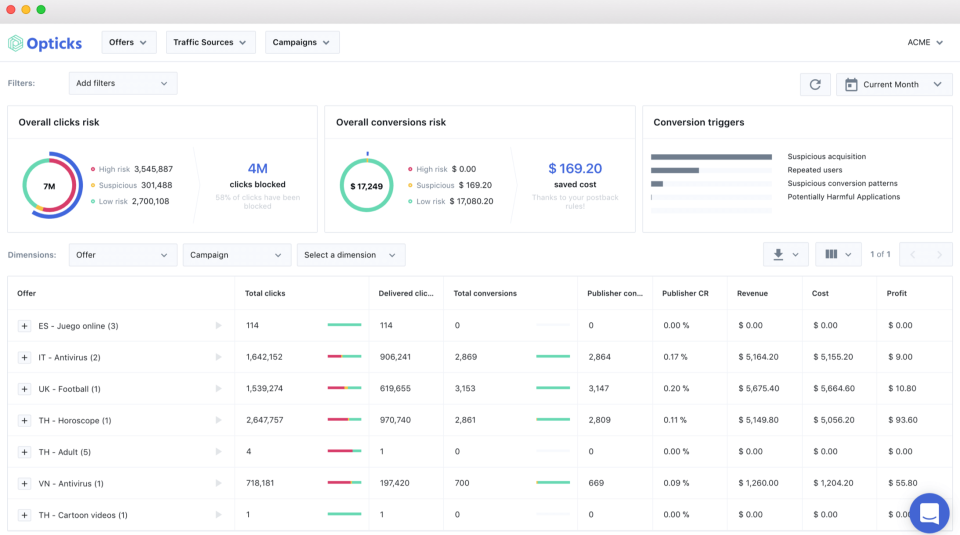Image resolution: width=960 pixels, height=535 pixels.
Task: Click the refresh data icon
Action: (815, 85)
